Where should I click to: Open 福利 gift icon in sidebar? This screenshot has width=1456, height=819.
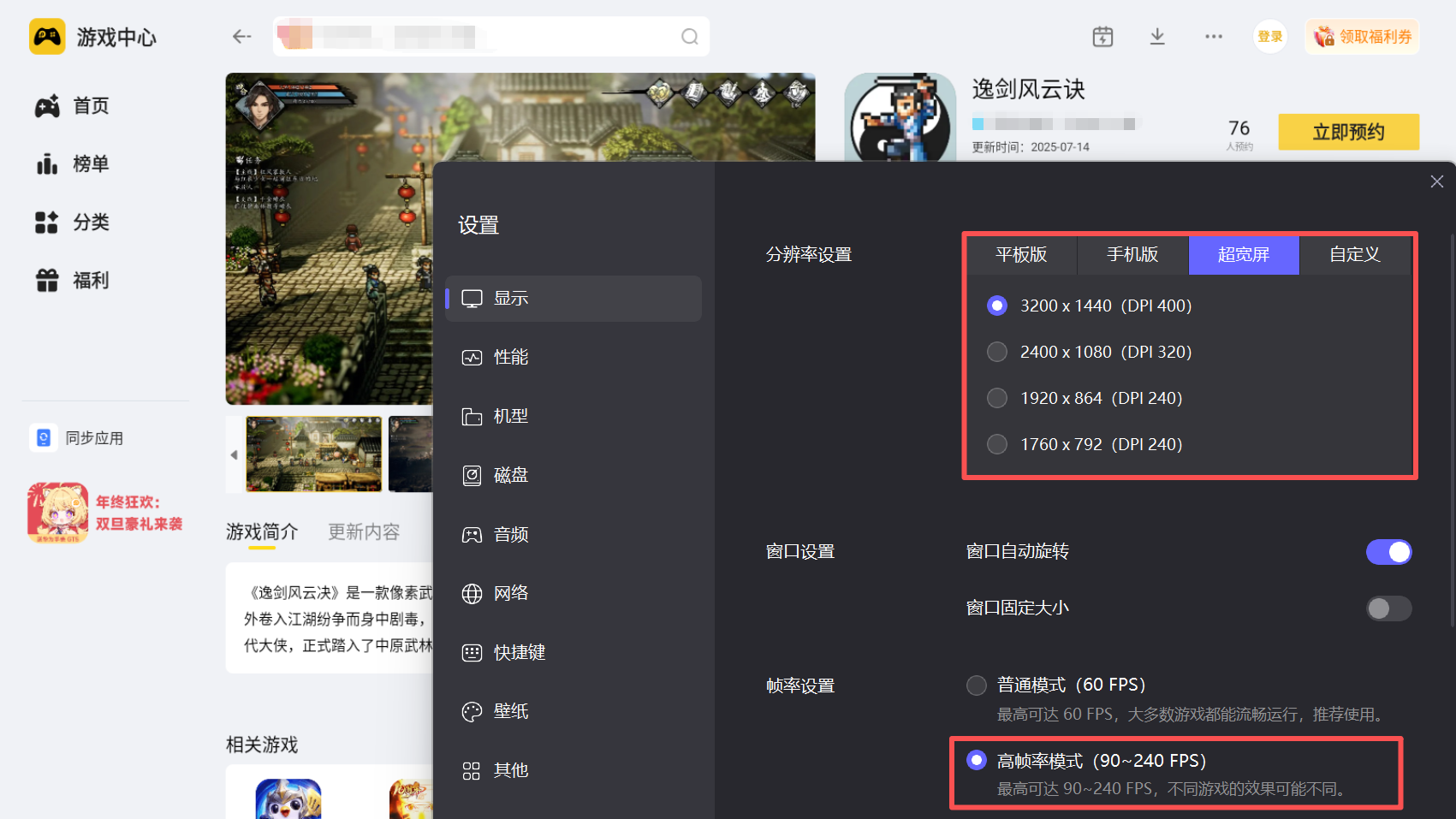(47, 280)
